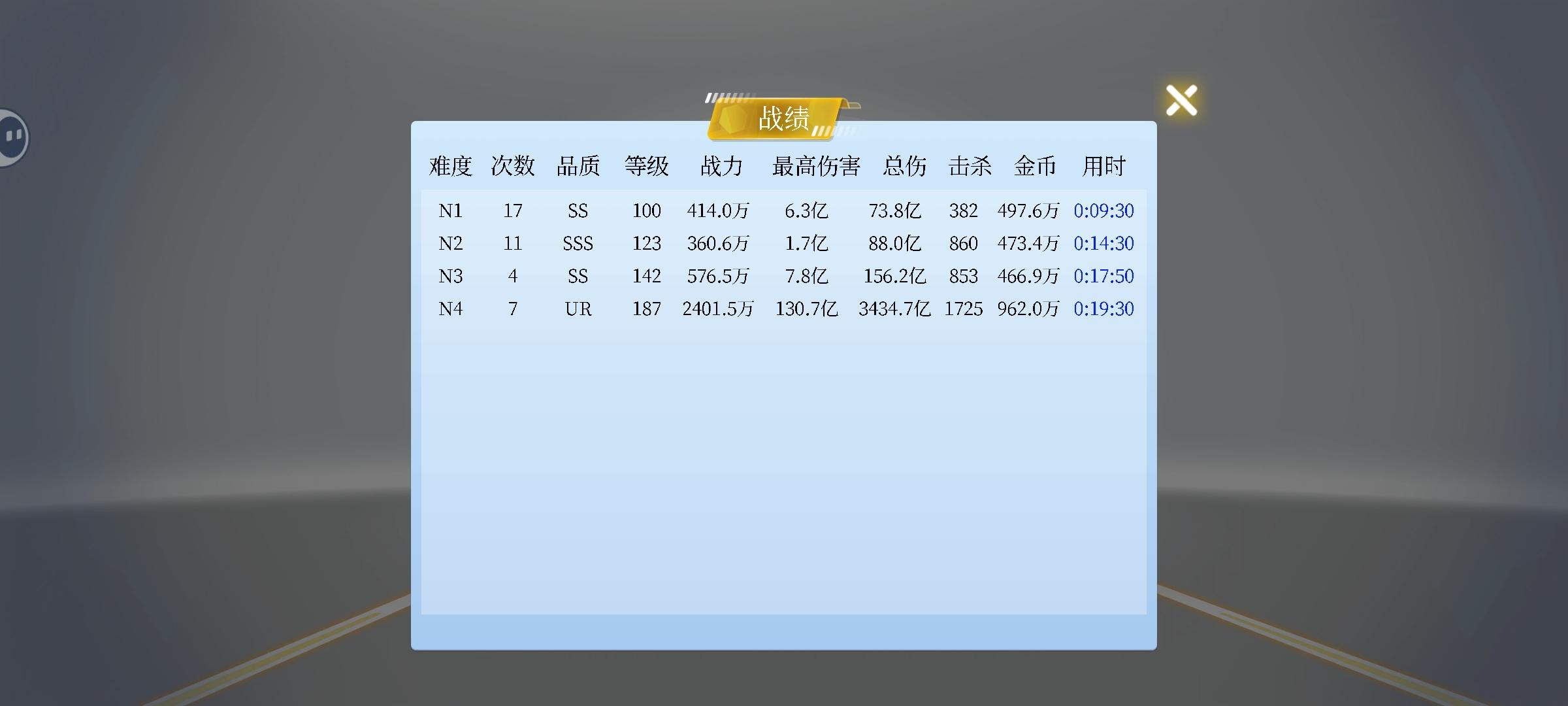Click the gold hexagon icon in 战绩 banner
This screenshot has height=706, width=1568.
tap(732, 119)
